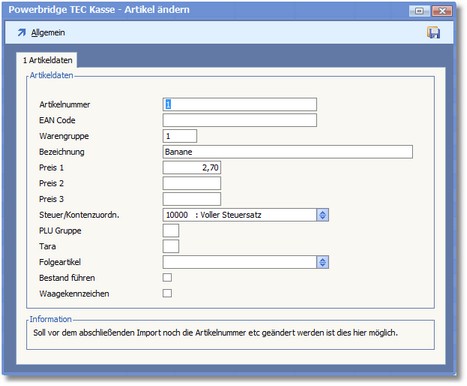
Task: Expand the Steuer/Kontenzuordn. dropdown arrow
Action: [x=322, y=215]
